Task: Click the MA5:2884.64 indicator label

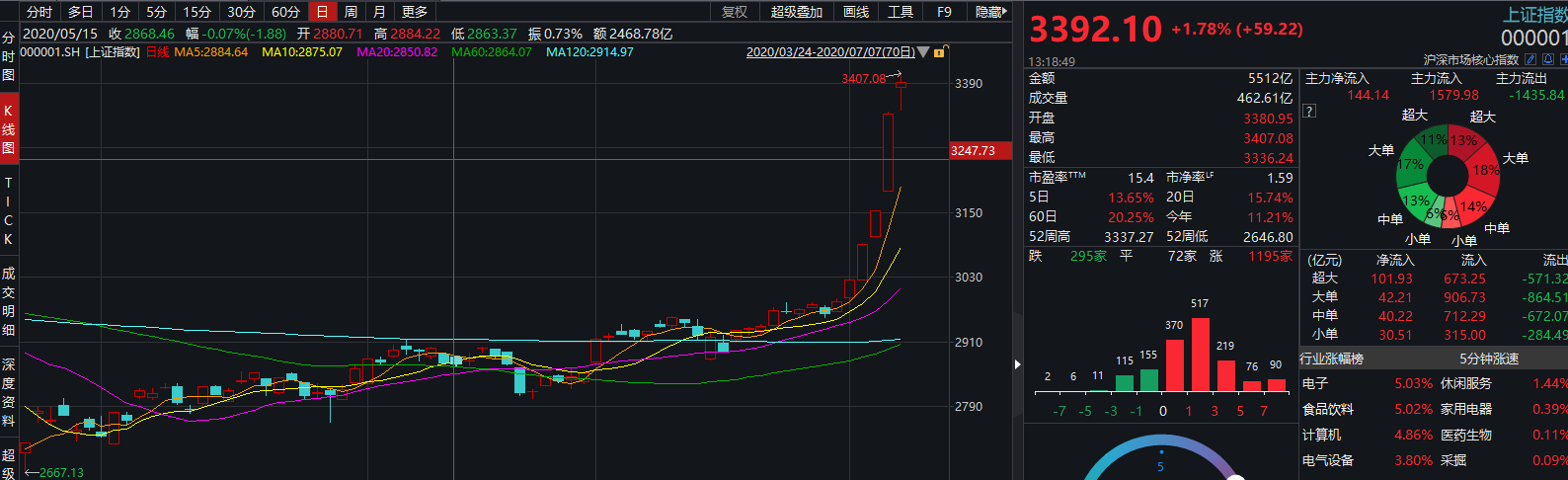Action: tap(211, 52)
